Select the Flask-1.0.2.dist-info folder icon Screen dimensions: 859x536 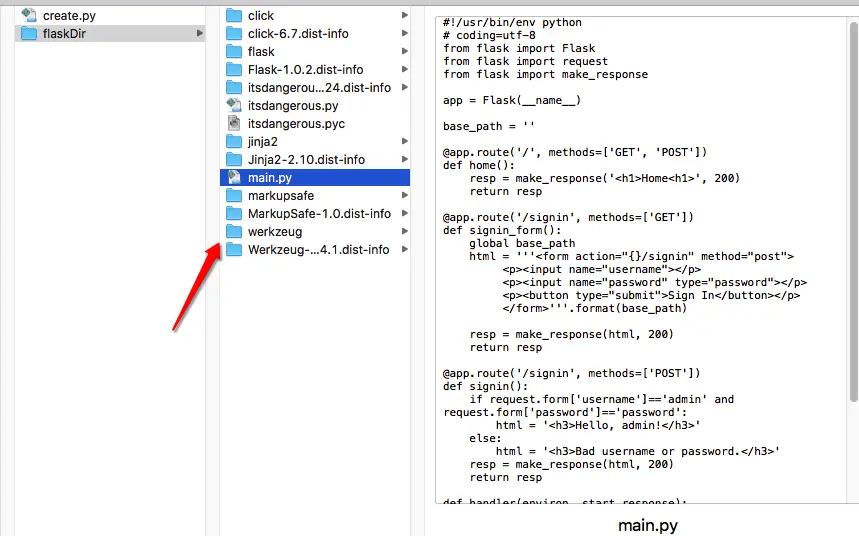click(234, 70)
